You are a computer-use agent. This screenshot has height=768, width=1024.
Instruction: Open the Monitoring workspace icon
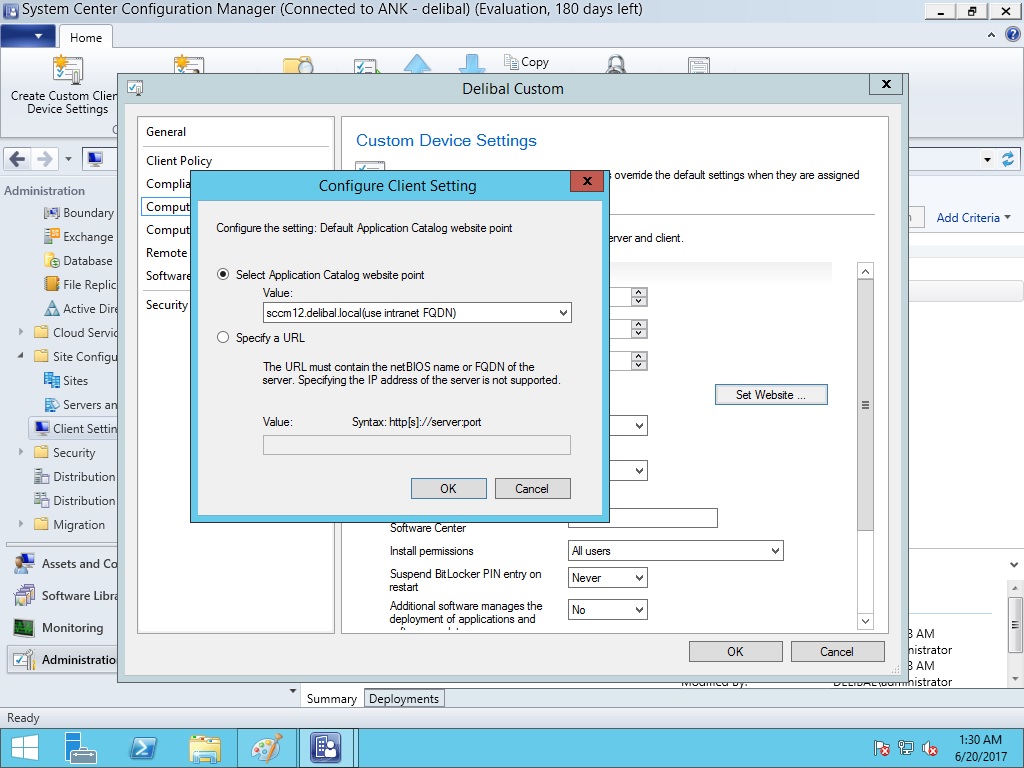[x=25, y=628]
